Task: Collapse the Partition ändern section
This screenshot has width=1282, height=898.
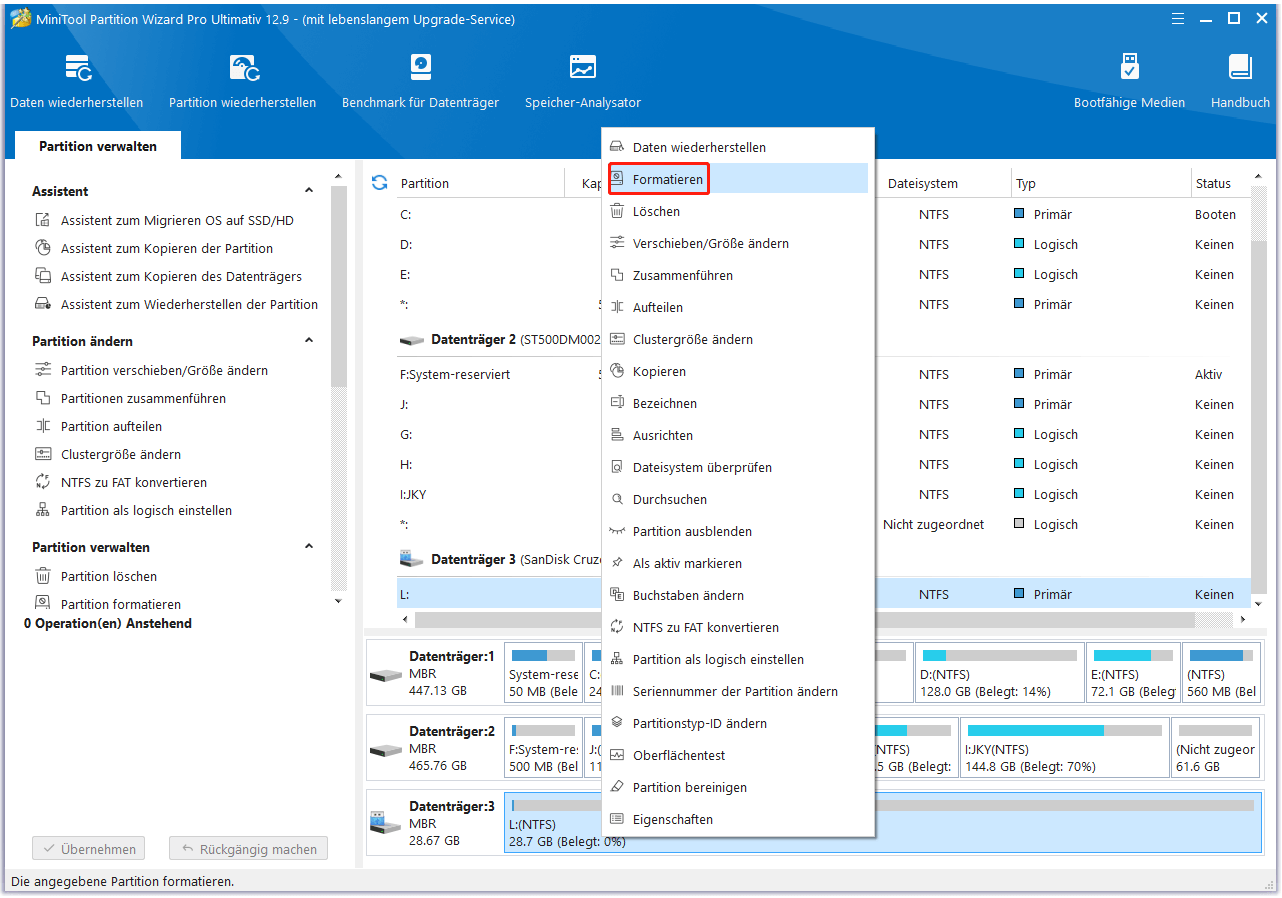Action: [309, 341]
